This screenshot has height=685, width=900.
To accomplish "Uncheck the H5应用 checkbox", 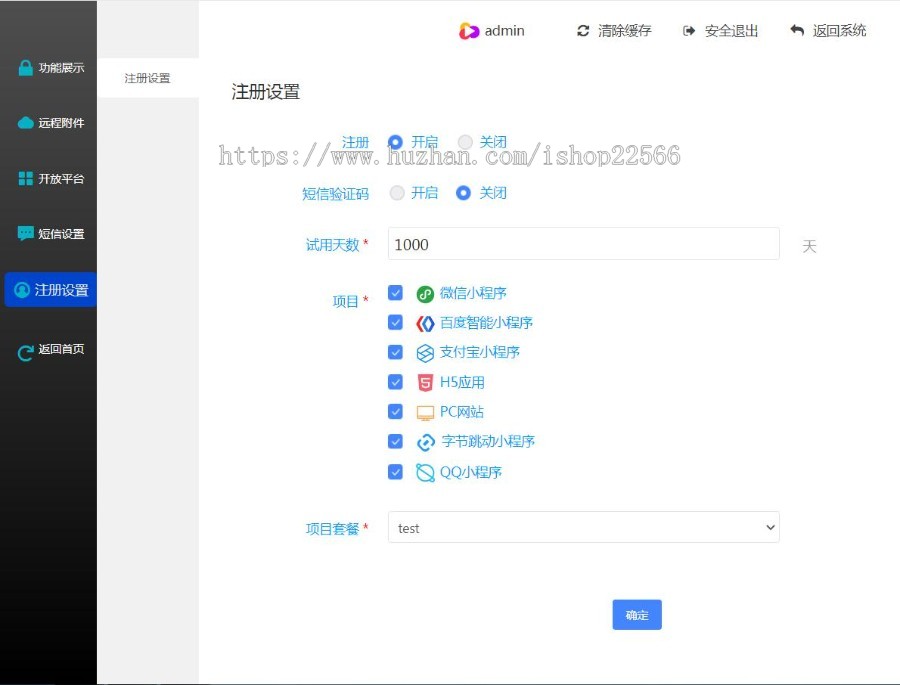I will click(395, 382).
